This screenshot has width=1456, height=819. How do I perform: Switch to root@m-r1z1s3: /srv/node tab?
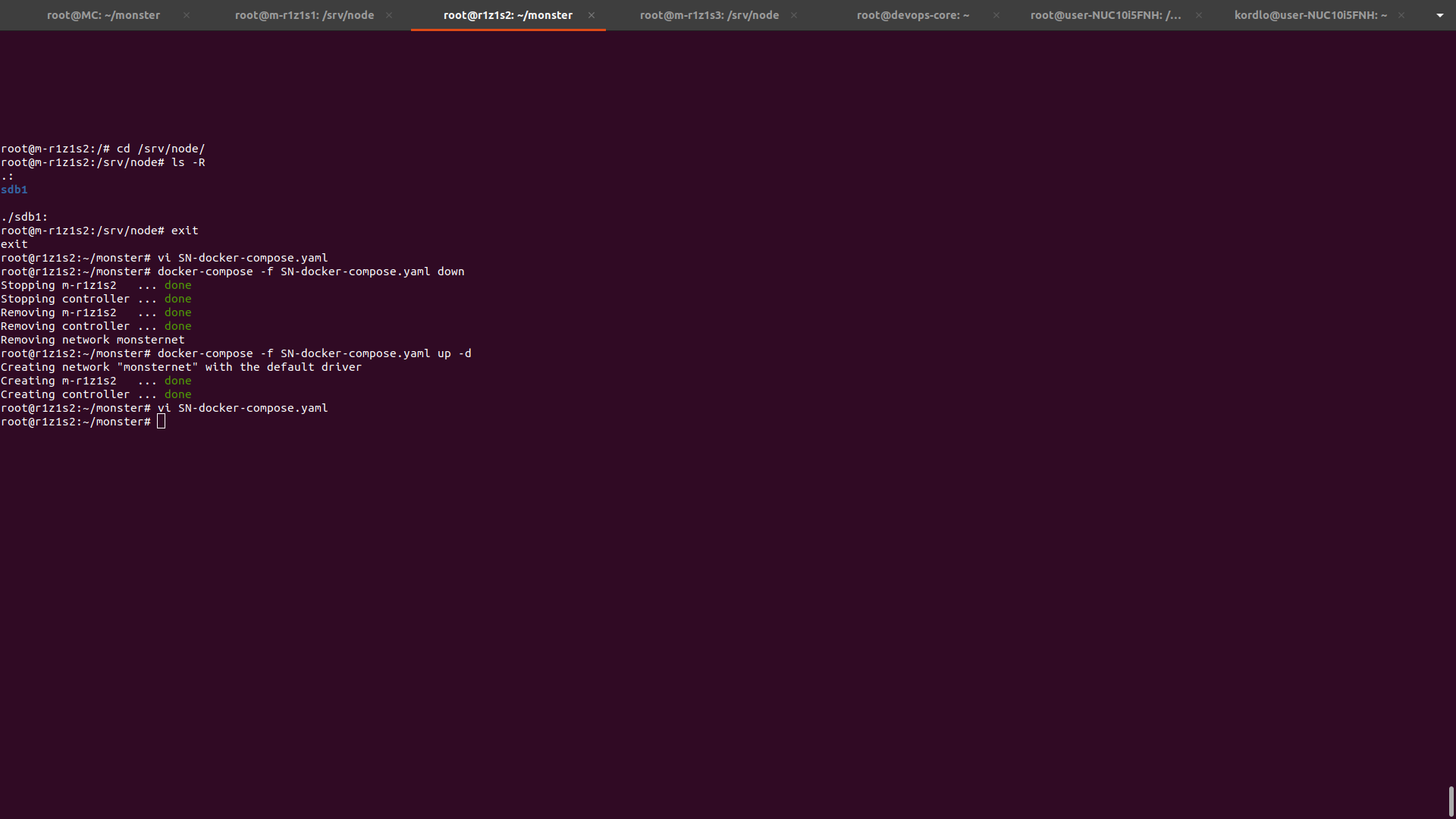(x=709, y=15)
